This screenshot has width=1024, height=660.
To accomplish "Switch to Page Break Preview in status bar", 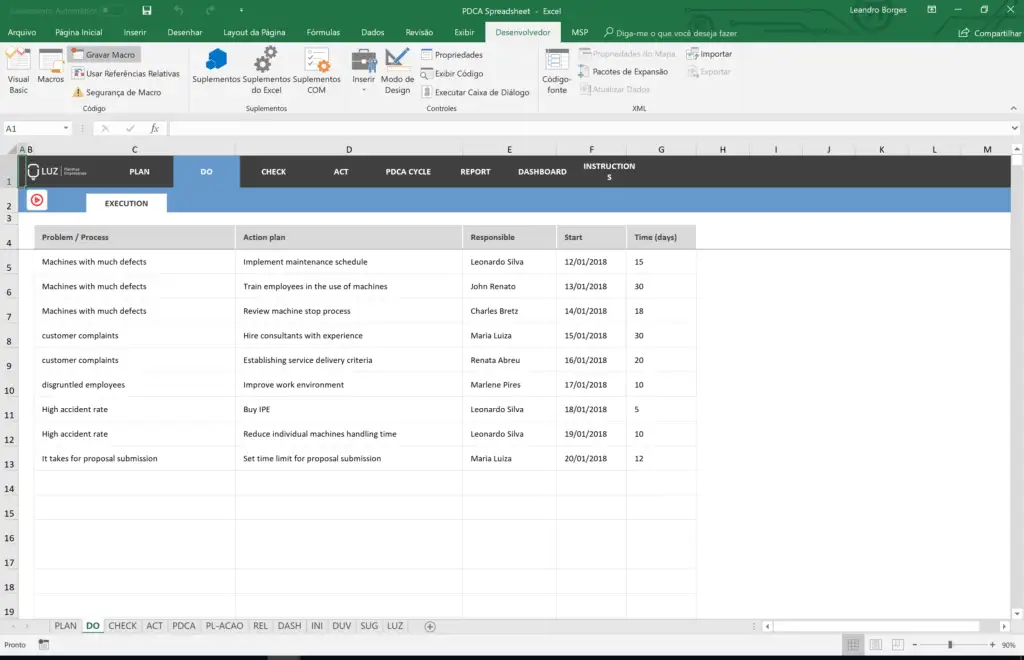I will [898, 644].
